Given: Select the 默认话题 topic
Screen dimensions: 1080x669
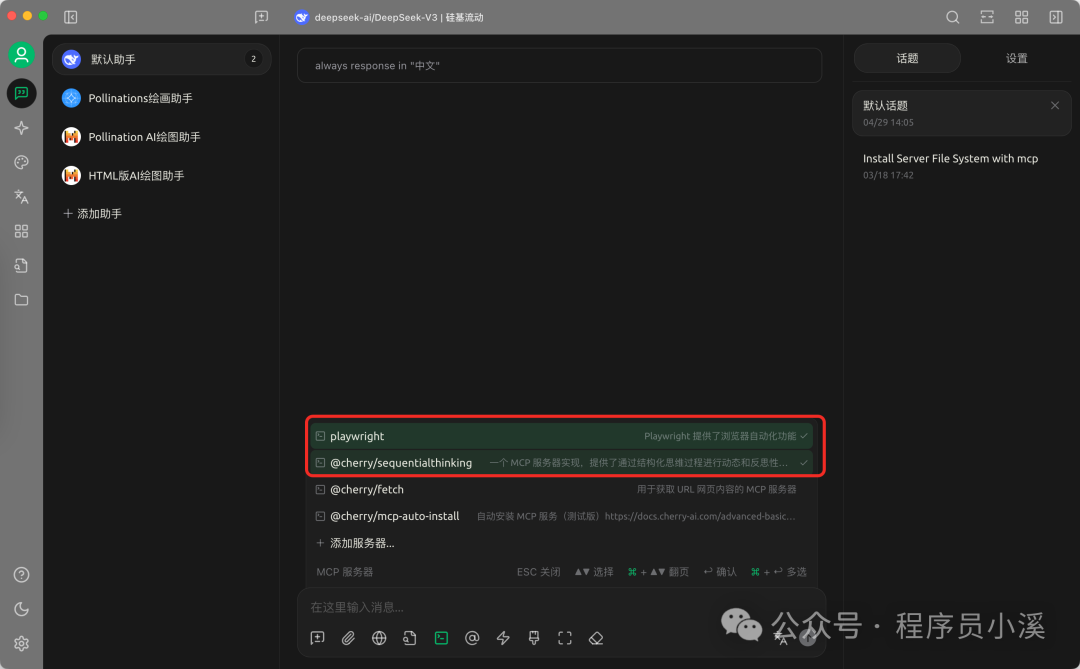Looking at the screenshot, I should click(x=962, y=113).
